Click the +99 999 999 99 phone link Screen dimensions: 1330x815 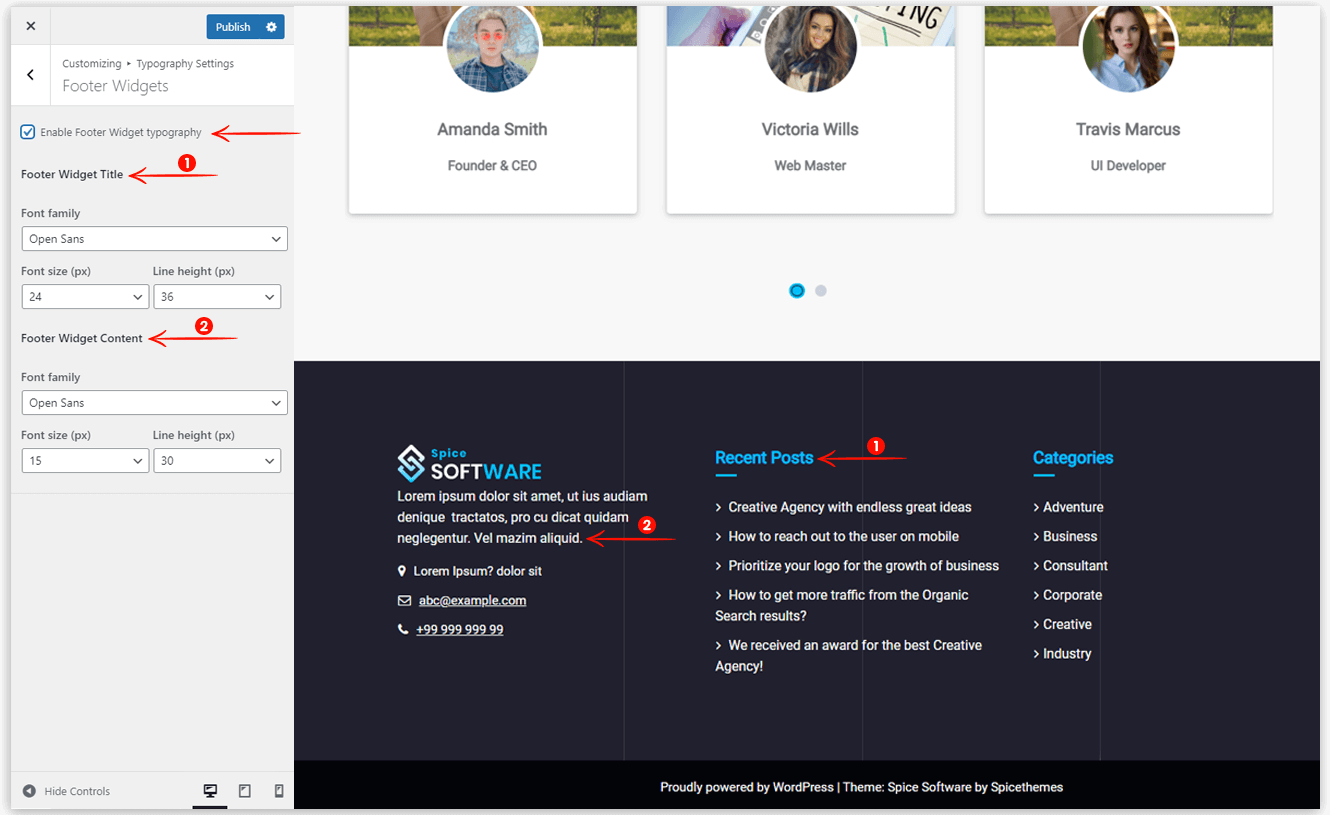tap(459, 630)
